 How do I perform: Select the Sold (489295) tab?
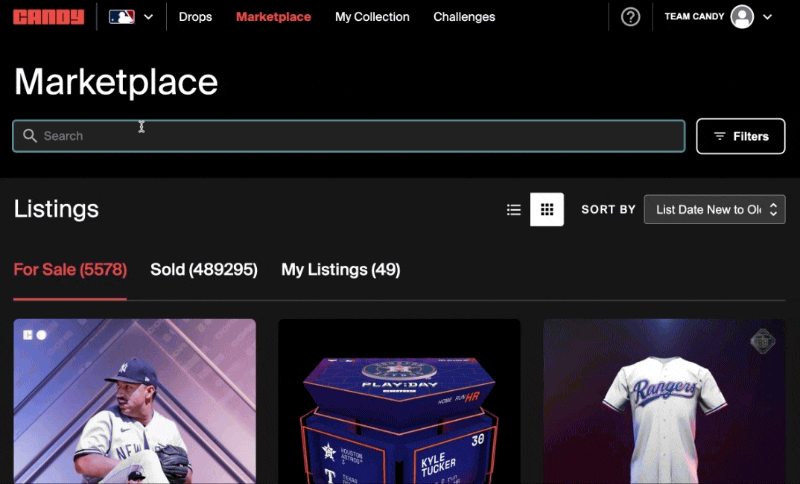point(204,269)
